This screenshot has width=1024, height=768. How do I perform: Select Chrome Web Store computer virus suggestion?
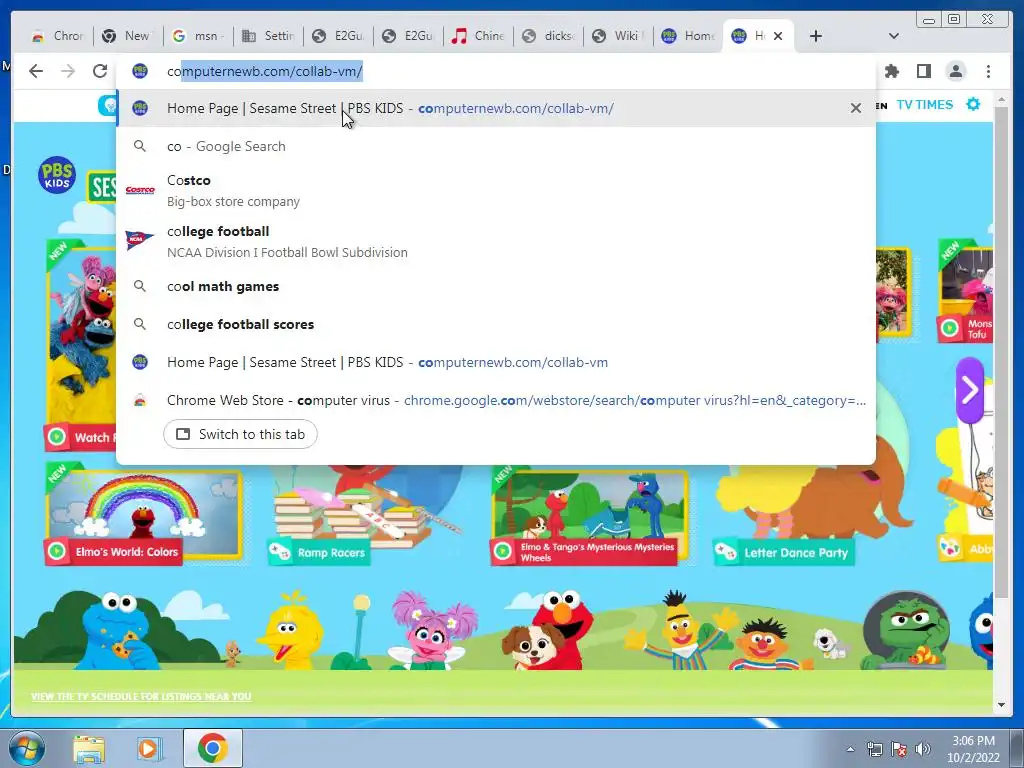(496, 400)
